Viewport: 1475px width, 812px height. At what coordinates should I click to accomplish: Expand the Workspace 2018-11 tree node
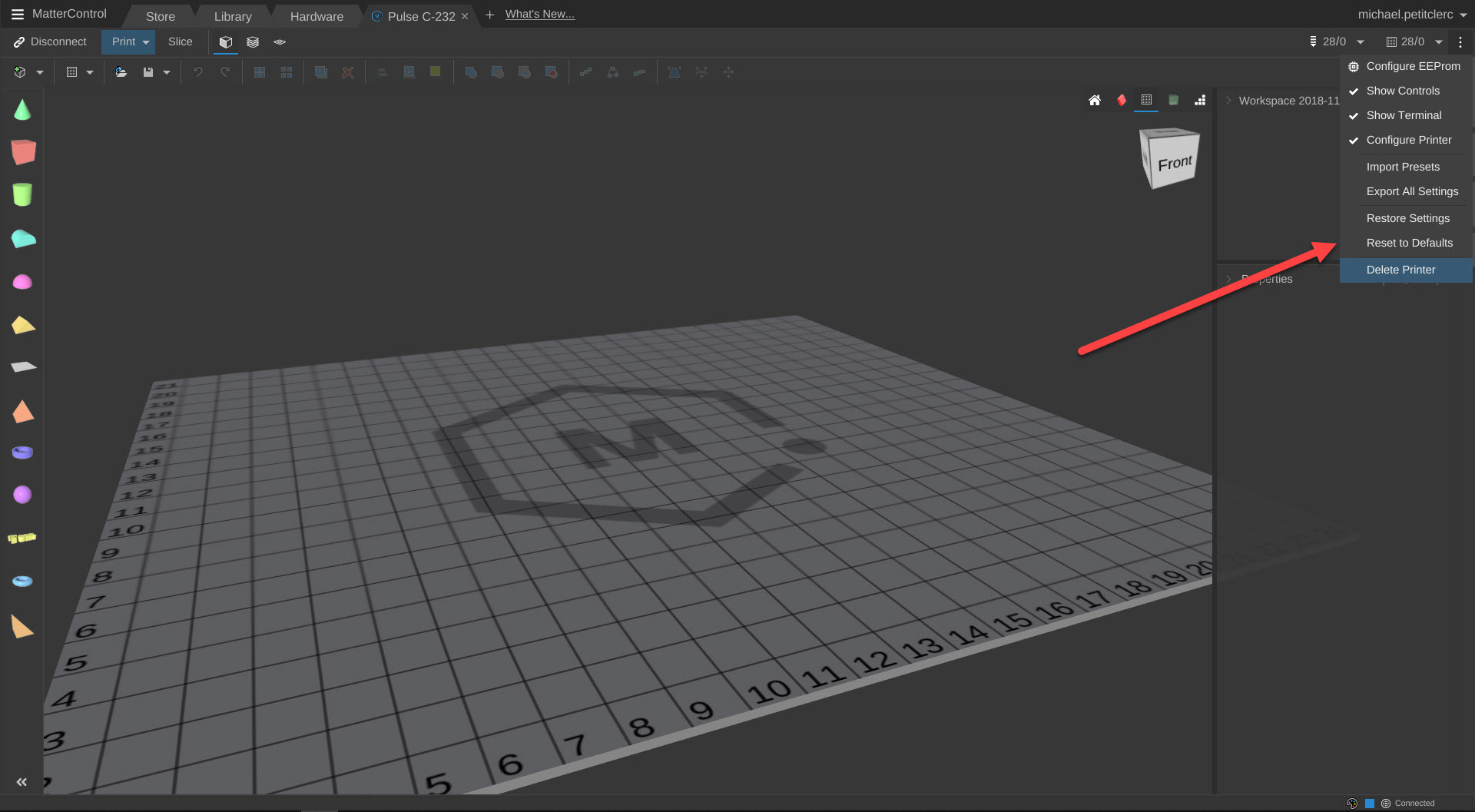1228,101
